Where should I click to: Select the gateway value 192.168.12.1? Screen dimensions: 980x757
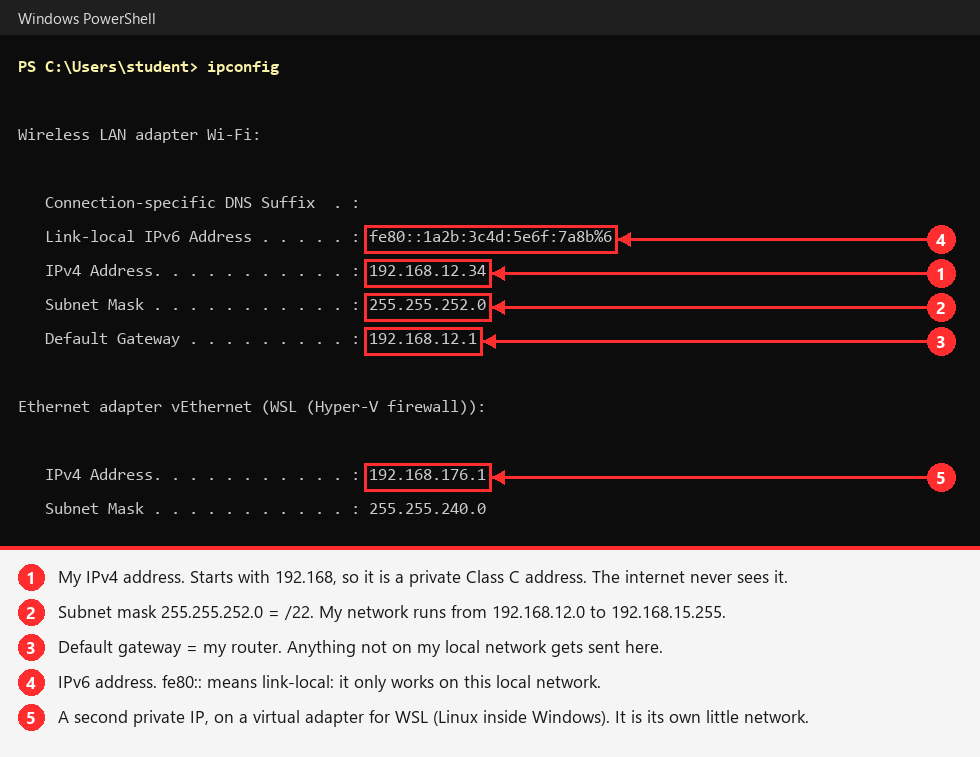[423, 339]
